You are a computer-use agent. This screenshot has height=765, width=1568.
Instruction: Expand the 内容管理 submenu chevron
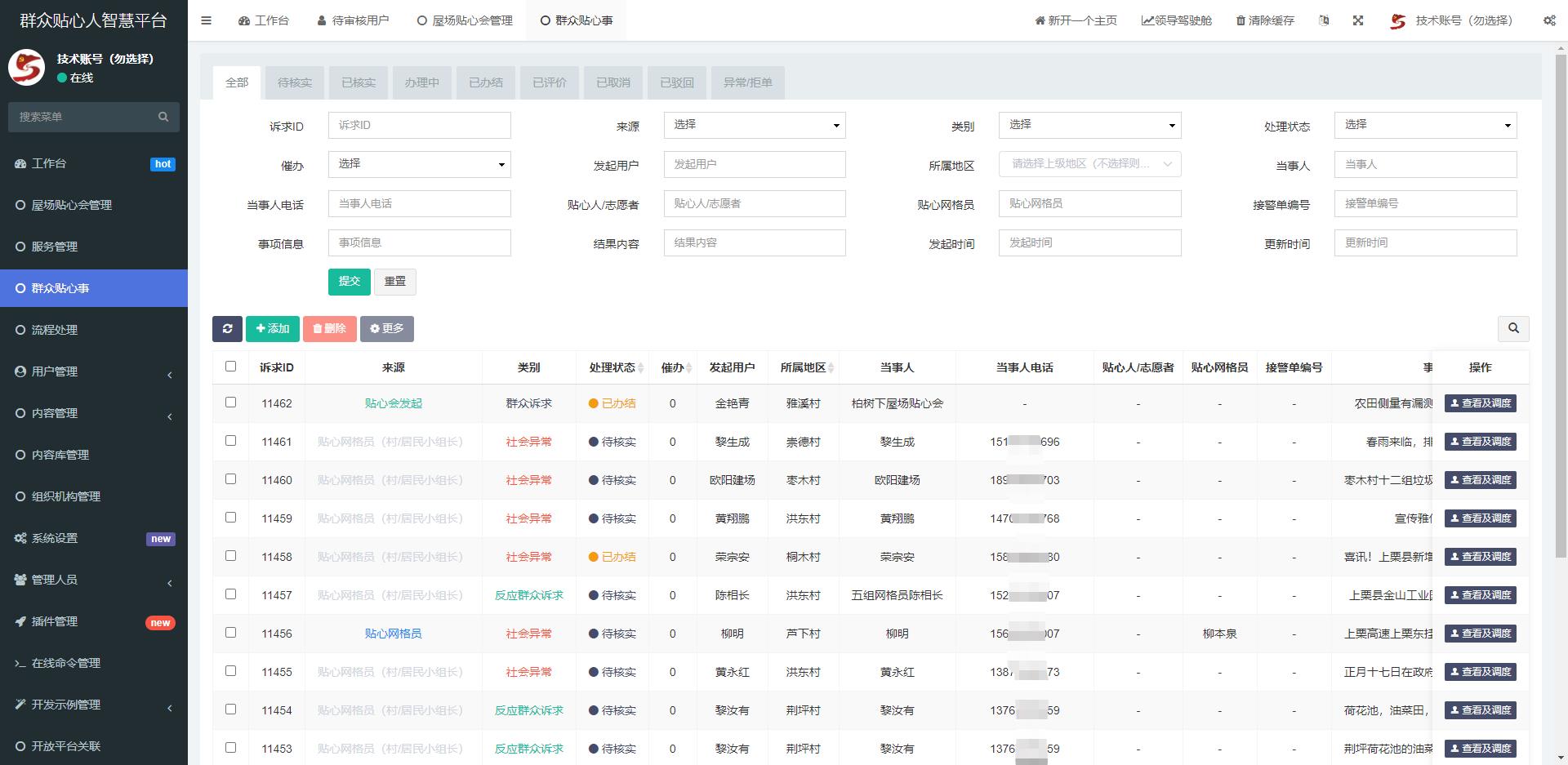(x=170, y=416)
